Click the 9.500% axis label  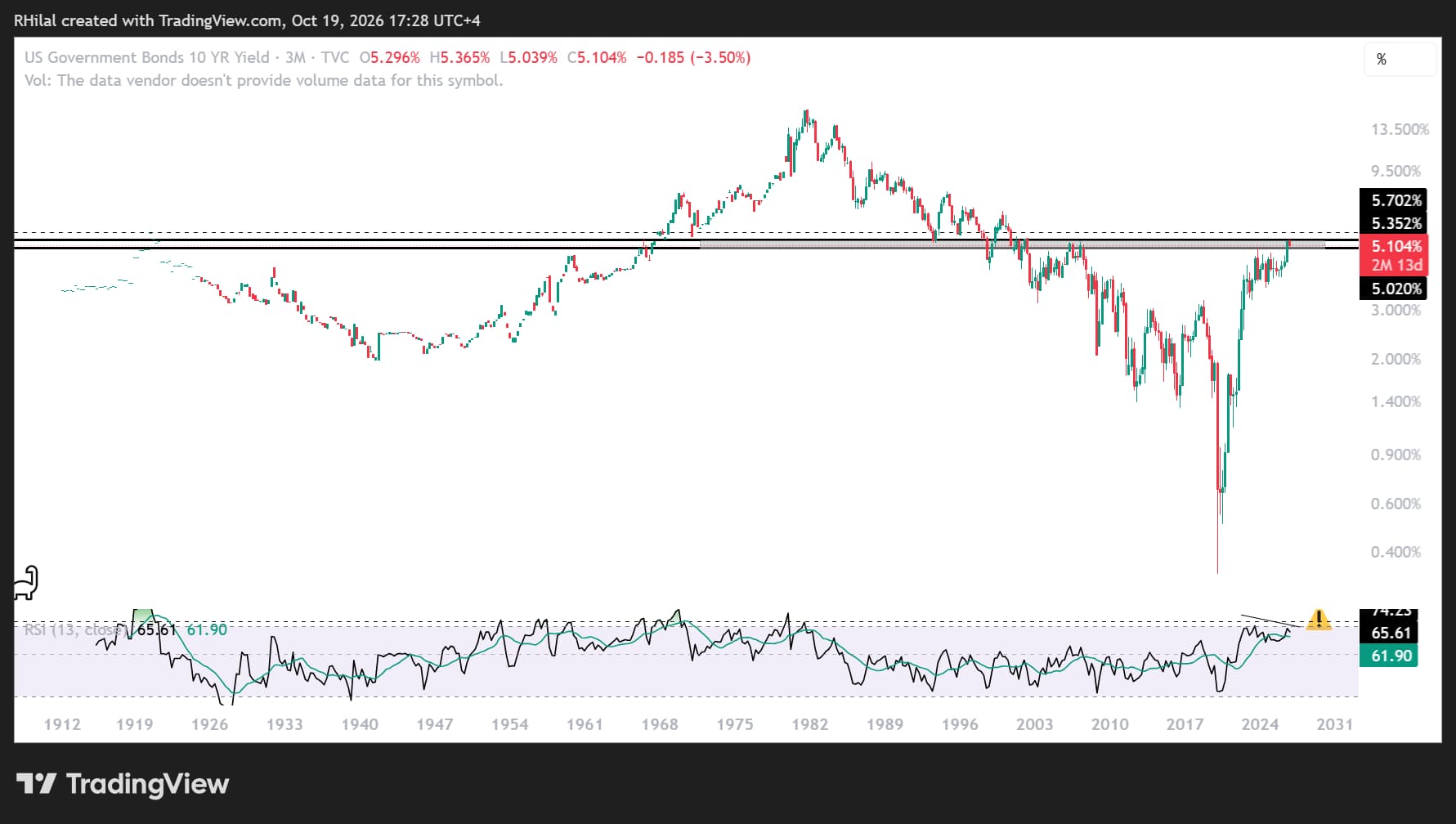click(1396, 171)
